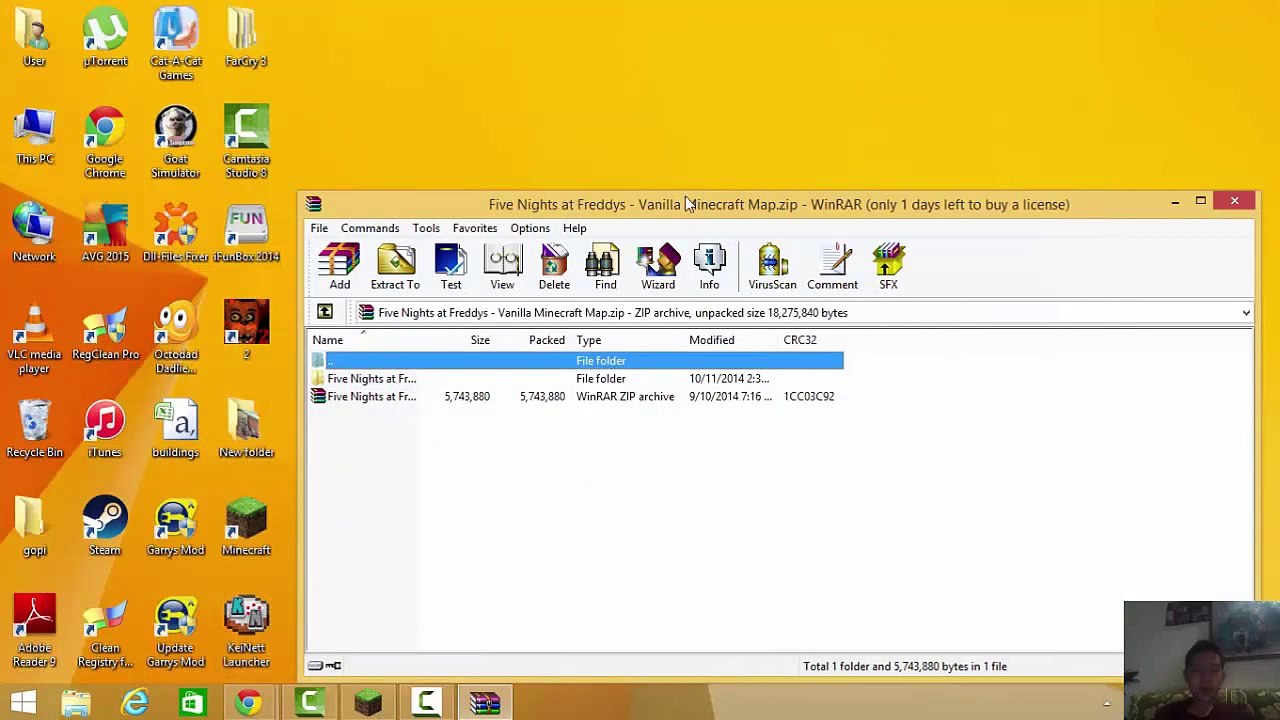Screen dimensions: 1280x720
Task: Open the File menu
Action: 319,228
